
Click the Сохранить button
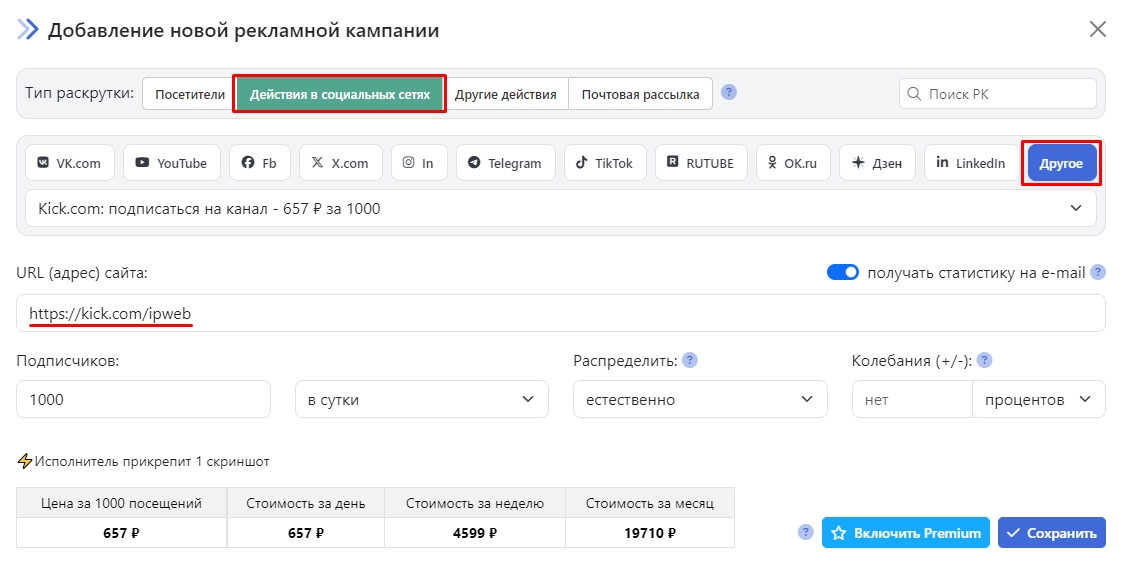coord(1051,533)
